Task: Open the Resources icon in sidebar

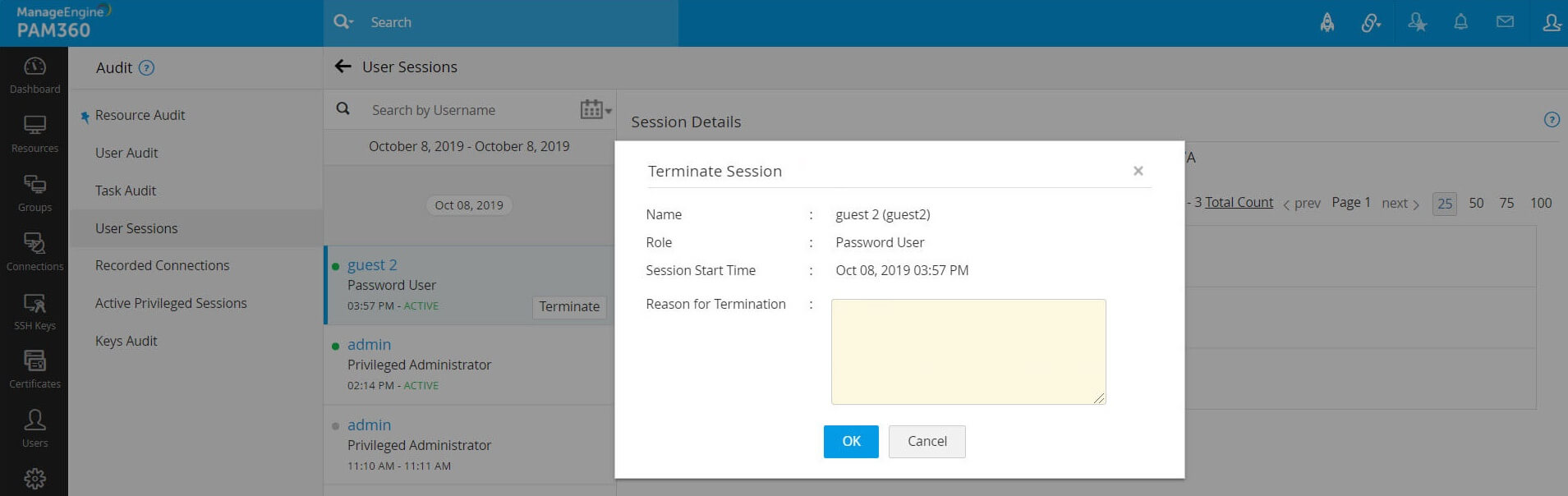Action: 34,134
